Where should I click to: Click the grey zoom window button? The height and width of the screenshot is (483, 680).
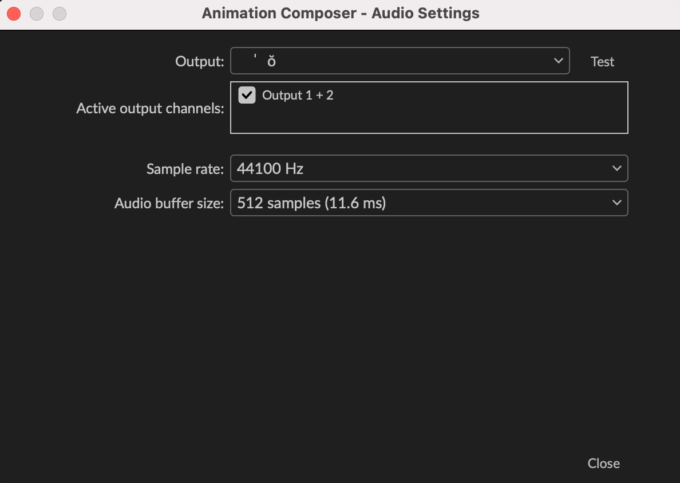click(60, 14)
